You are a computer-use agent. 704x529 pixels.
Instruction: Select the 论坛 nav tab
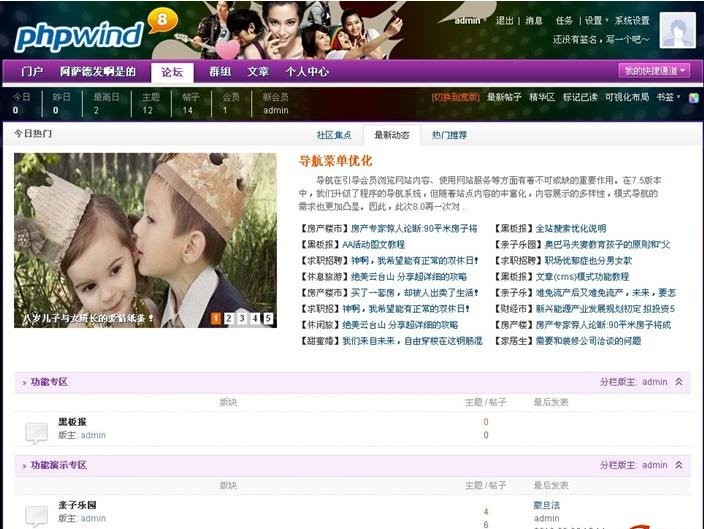pyautogui.click(x=172, y=72)
